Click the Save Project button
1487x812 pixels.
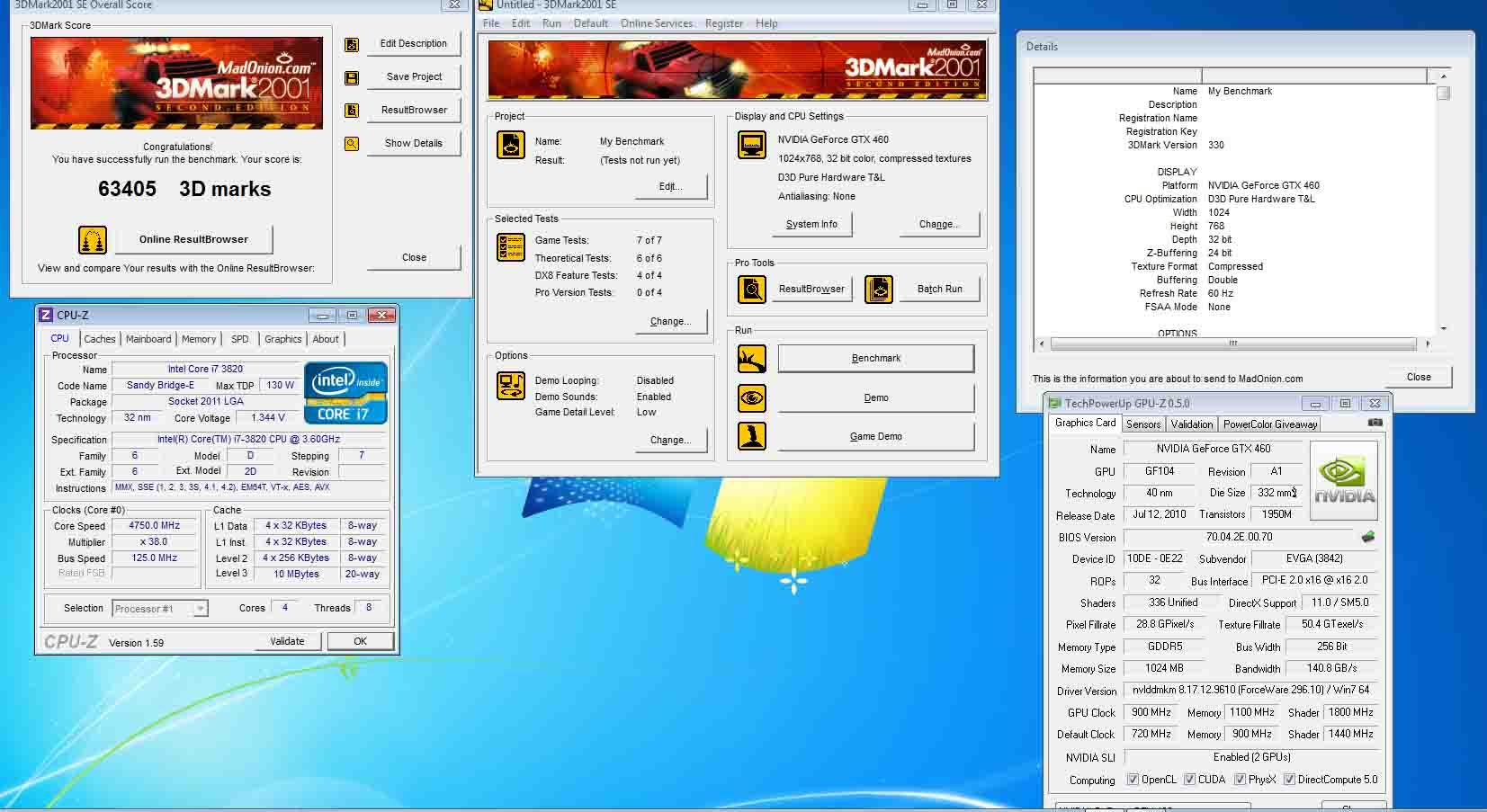pyautogui.click(x=414, y=77)
